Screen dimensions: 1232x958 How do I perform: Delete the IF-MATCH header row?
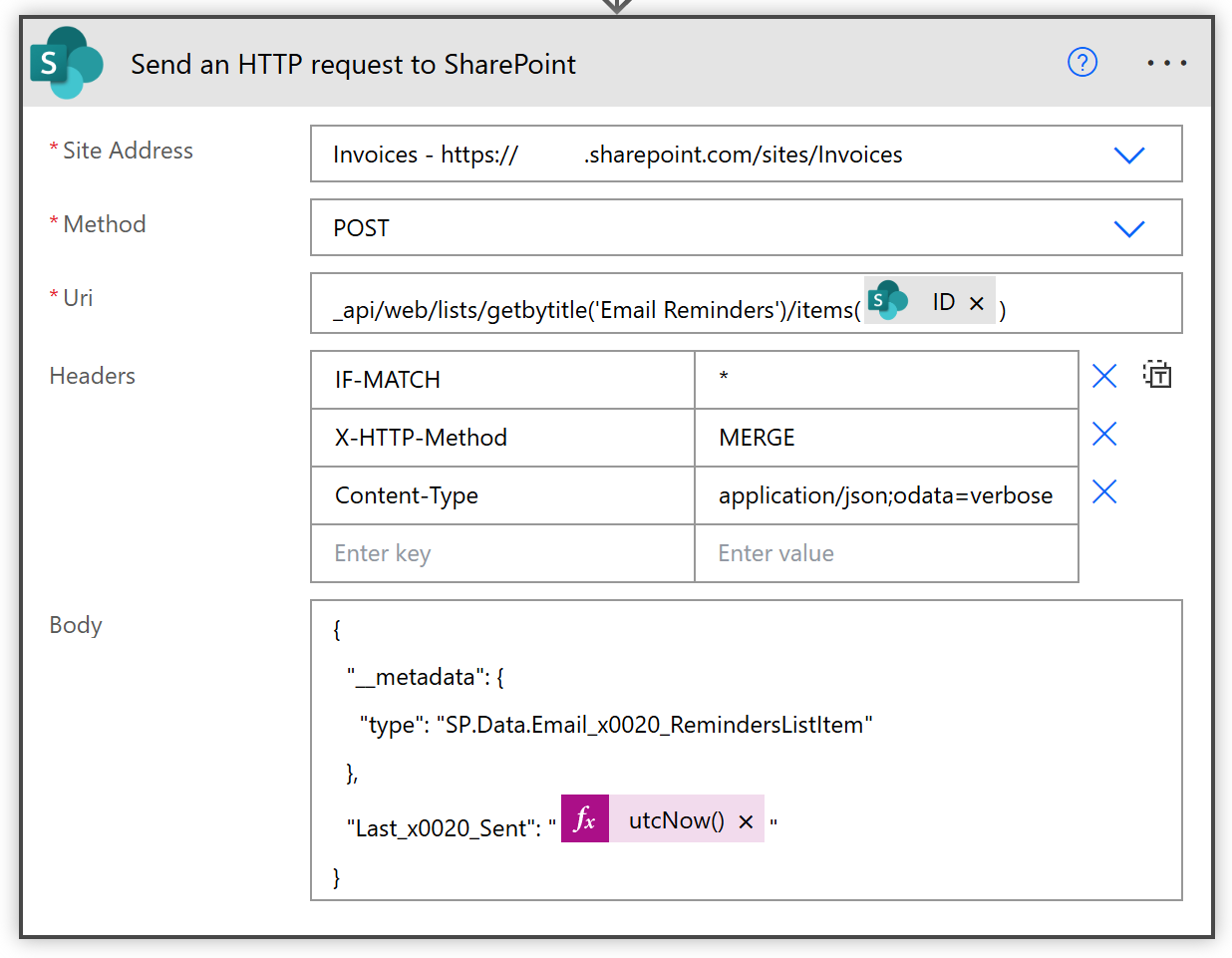coord(1104,376)
